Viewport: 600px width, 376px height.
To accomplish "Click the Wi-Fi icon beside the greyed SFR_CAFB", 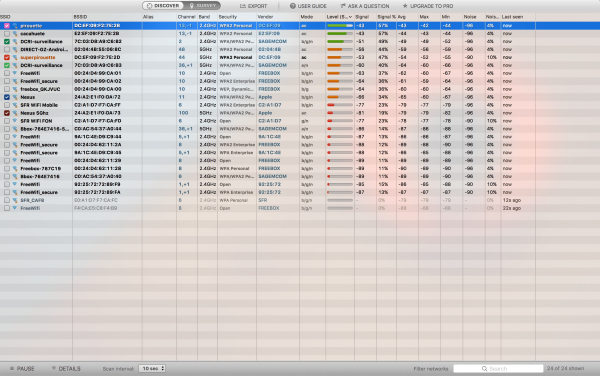I will (x=15, y=200).
